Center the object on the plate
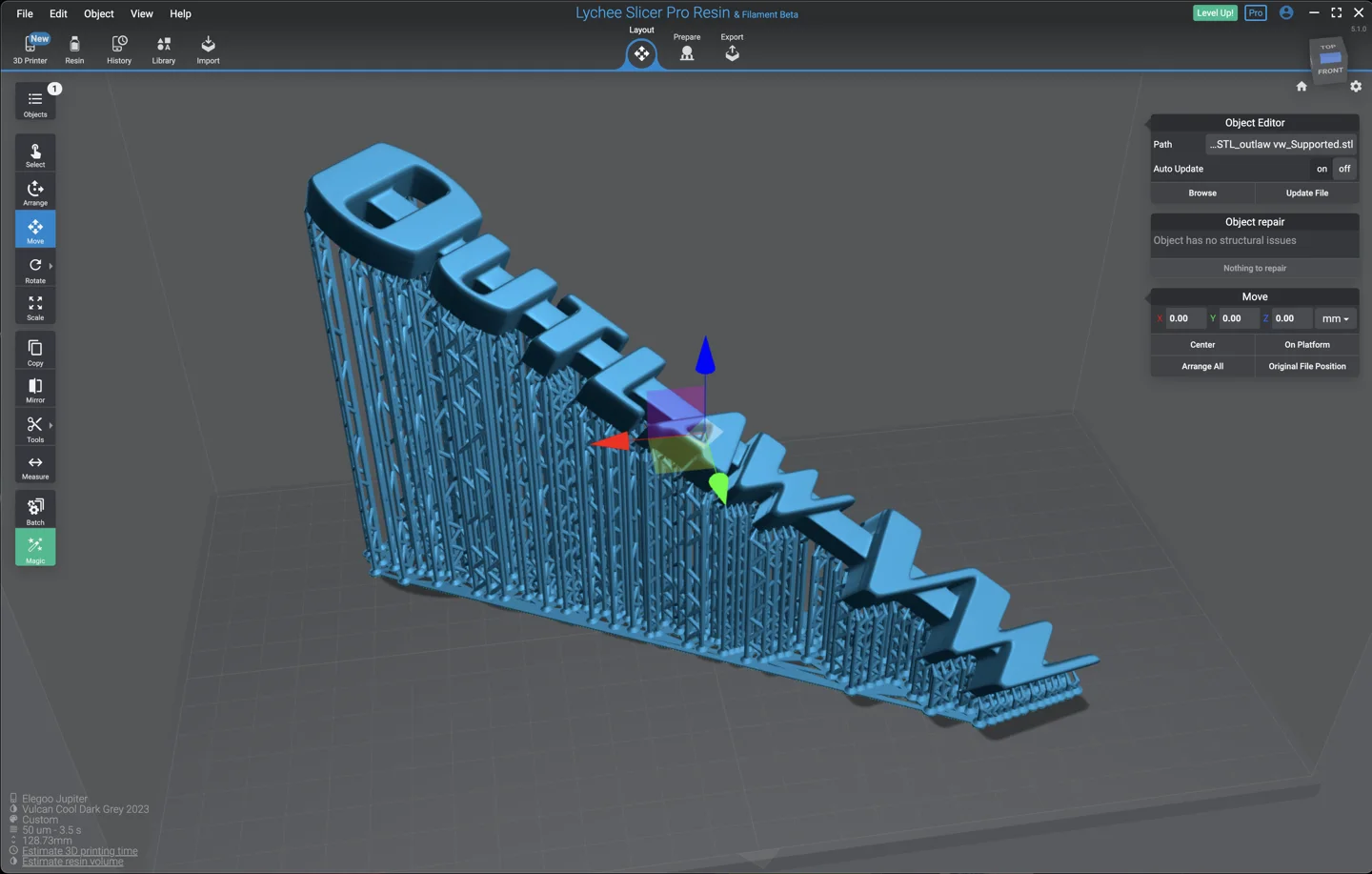1372x874 pixels. click(1202, 345)
